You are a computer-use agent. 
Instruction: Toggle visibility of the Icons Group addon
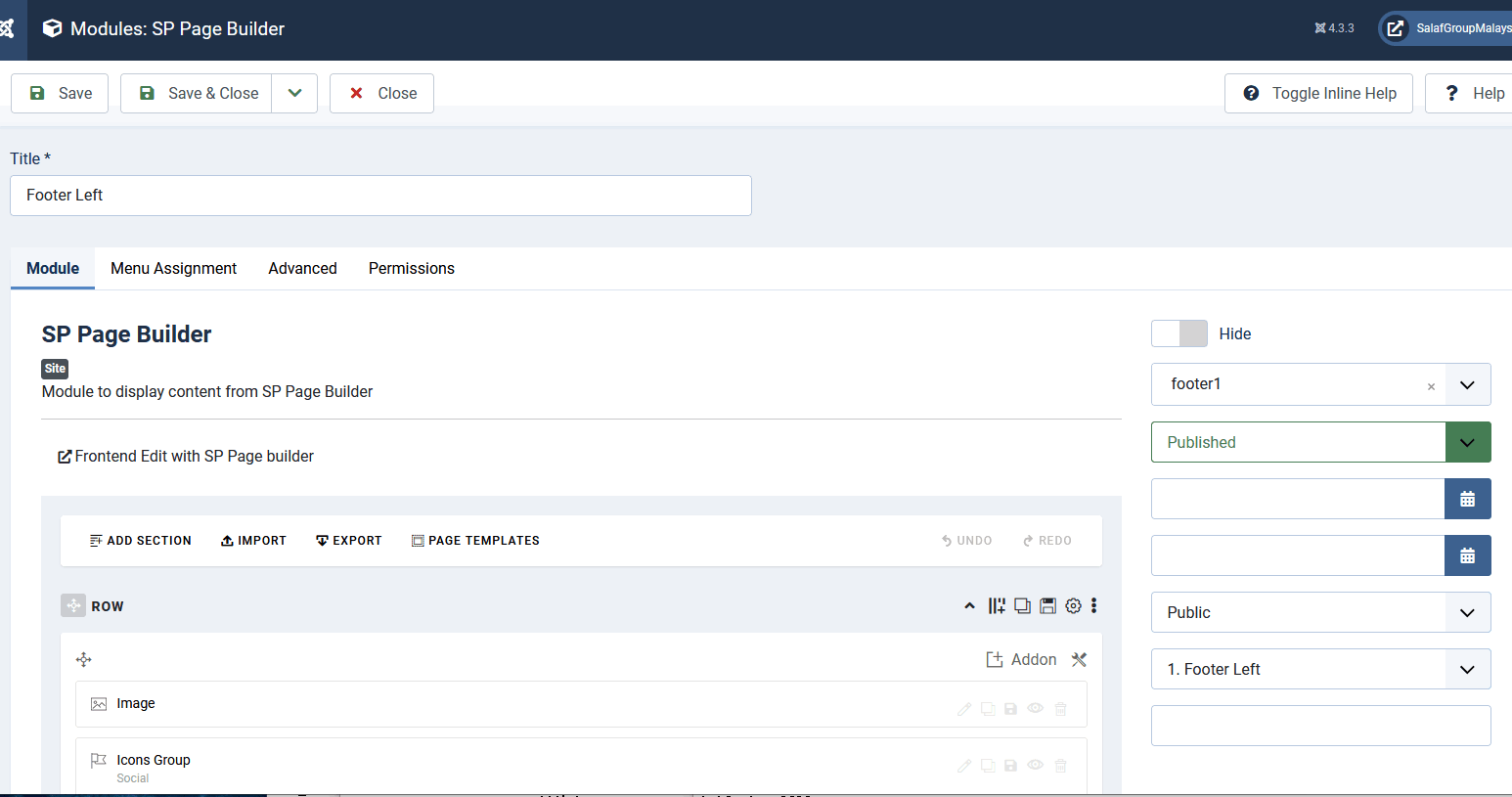point(1035,766)
